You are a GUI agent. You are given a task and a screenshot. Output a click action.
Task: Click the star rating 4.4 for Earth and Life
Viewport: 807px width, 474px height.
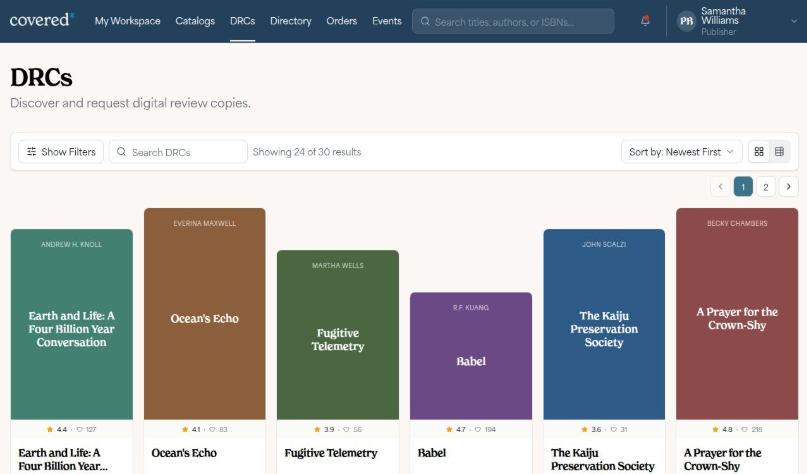pyautogui.click(x=57, y=429)
